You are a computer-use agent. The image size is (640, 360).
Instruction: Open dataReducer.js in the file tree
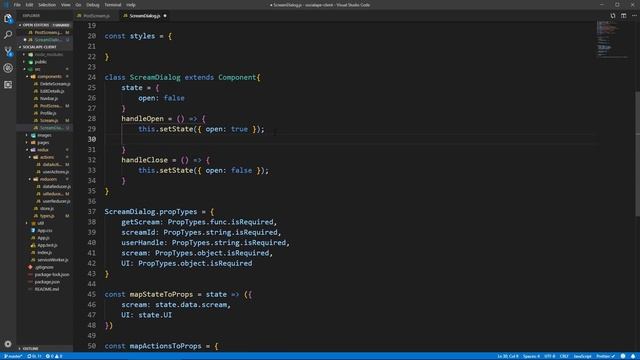click(56, 187)
